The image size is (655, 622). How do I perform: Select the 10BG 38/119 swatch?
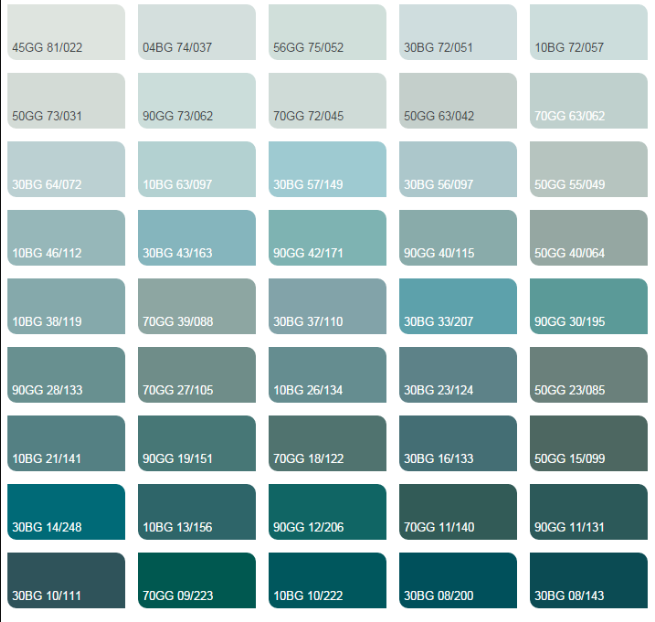click(x=66, y=306)
